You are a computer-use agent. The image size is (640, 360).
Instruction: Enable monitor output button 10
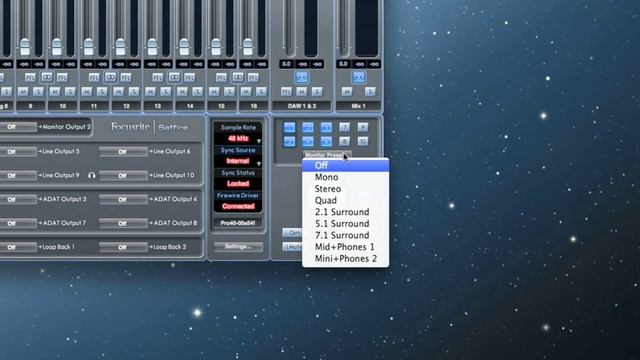(x=362, y=141)
